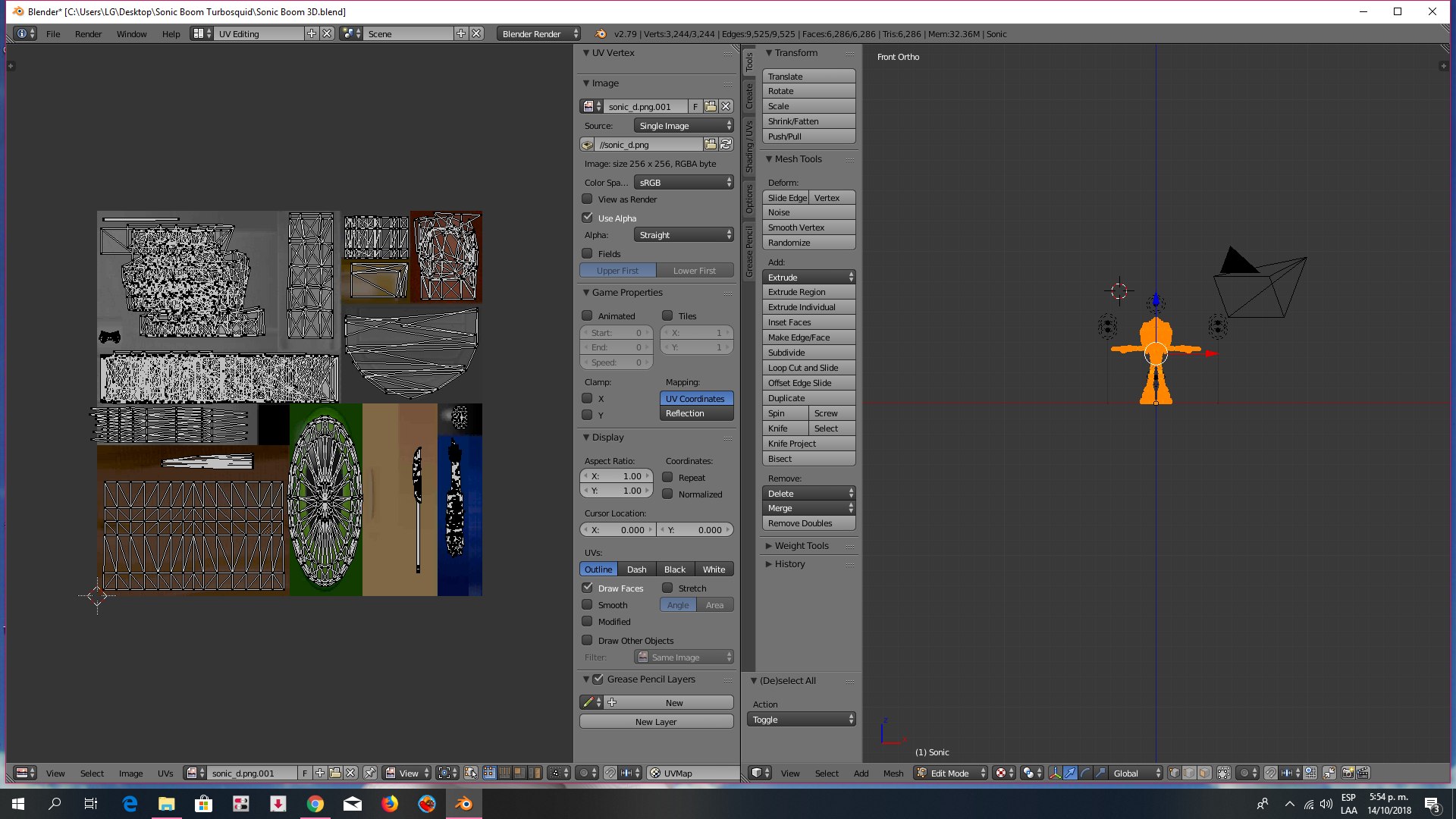Open the File menu
This screenshot has height=819, width=1456.
(x=53, y=33)
